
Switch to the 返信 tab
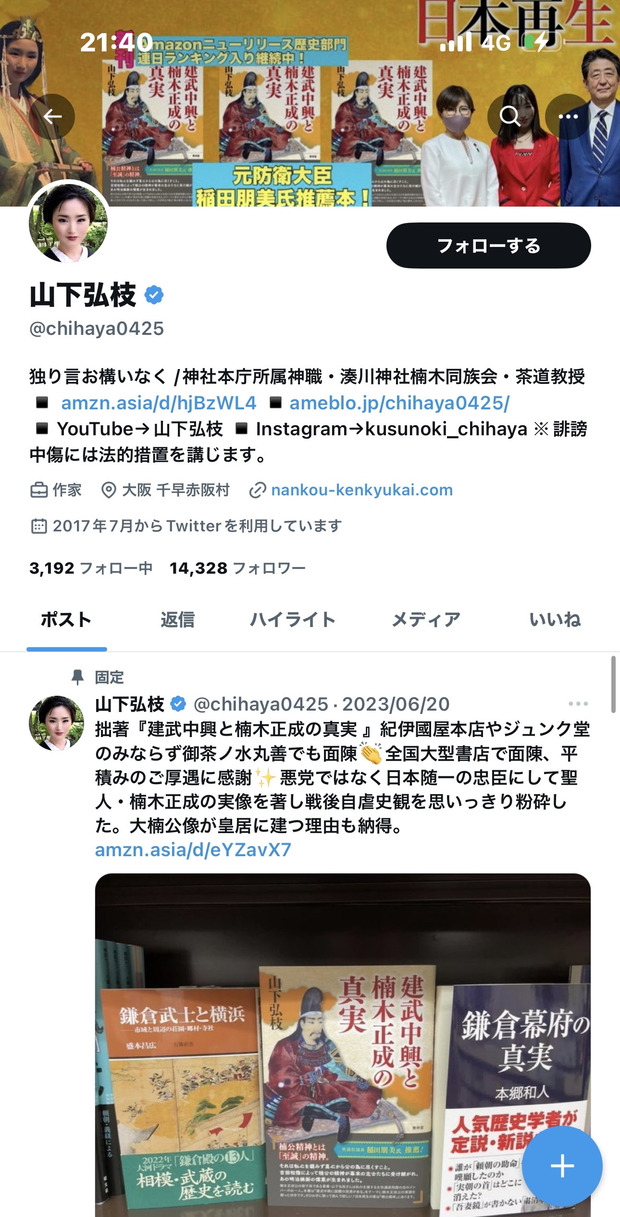pos(177,619)
